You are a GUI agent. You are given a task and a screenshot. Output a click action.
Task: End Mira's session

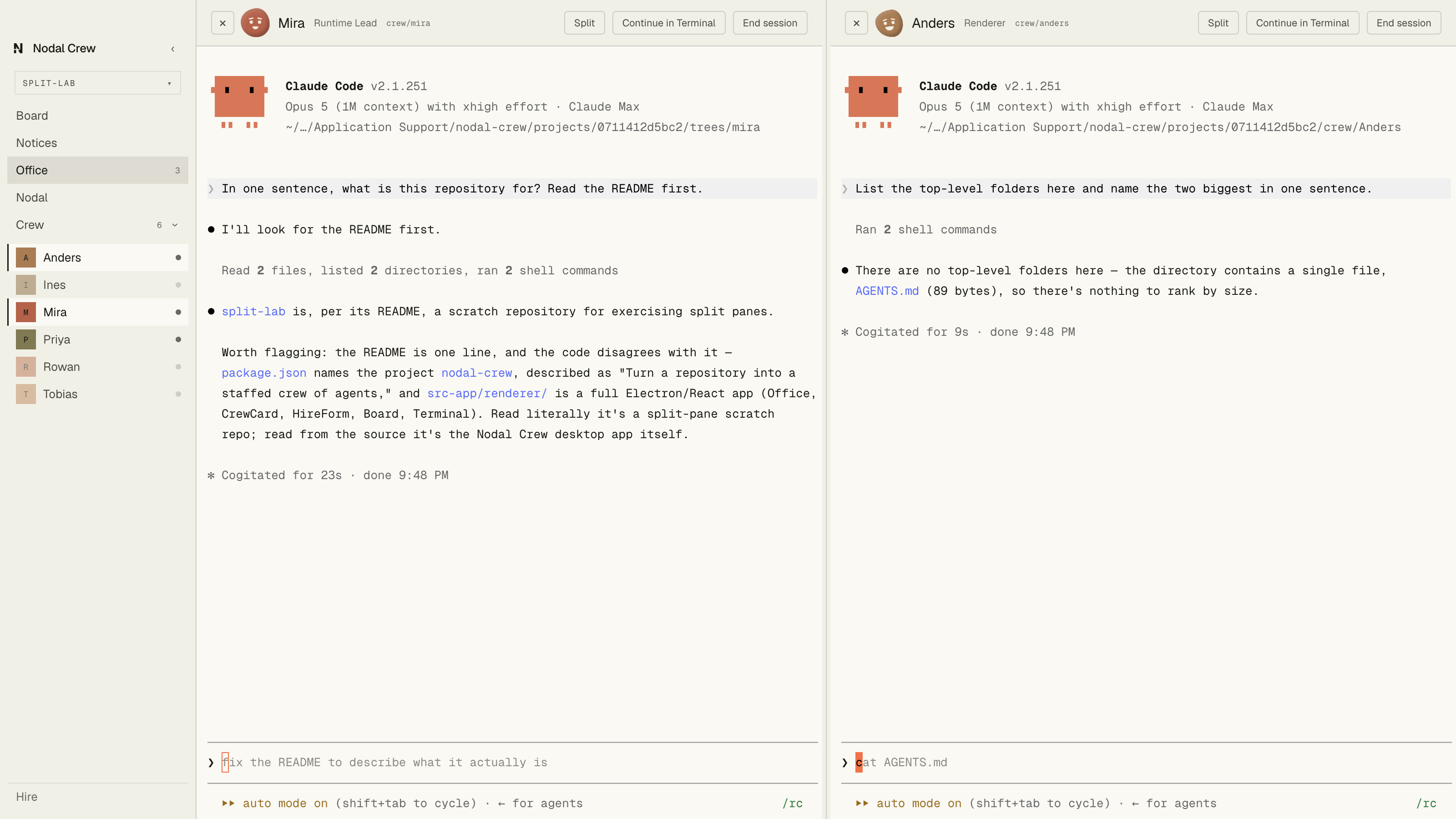coord(770,23)
